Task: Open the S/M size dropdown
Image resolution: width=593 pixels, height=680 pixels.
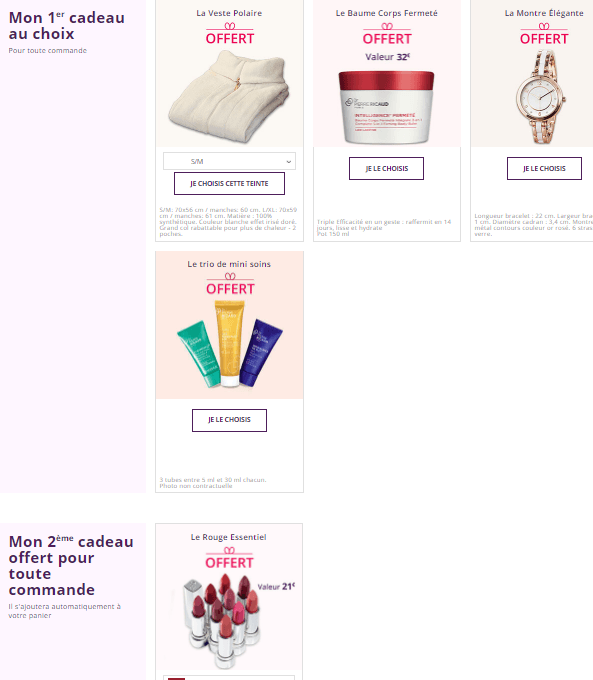Action: point(229,161)
